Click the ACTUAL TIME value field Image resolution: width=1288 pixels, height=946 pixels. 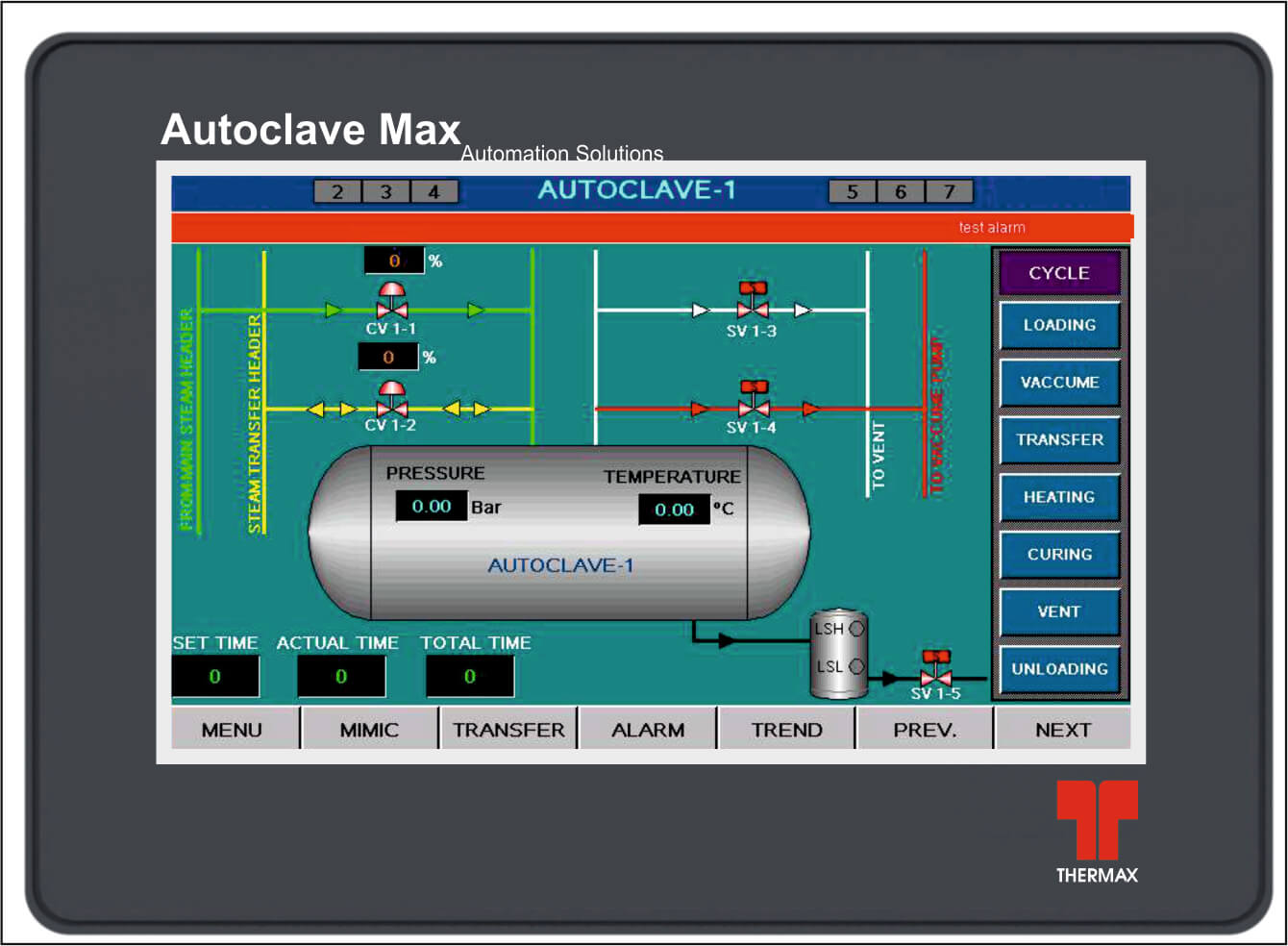click(341, 677)
